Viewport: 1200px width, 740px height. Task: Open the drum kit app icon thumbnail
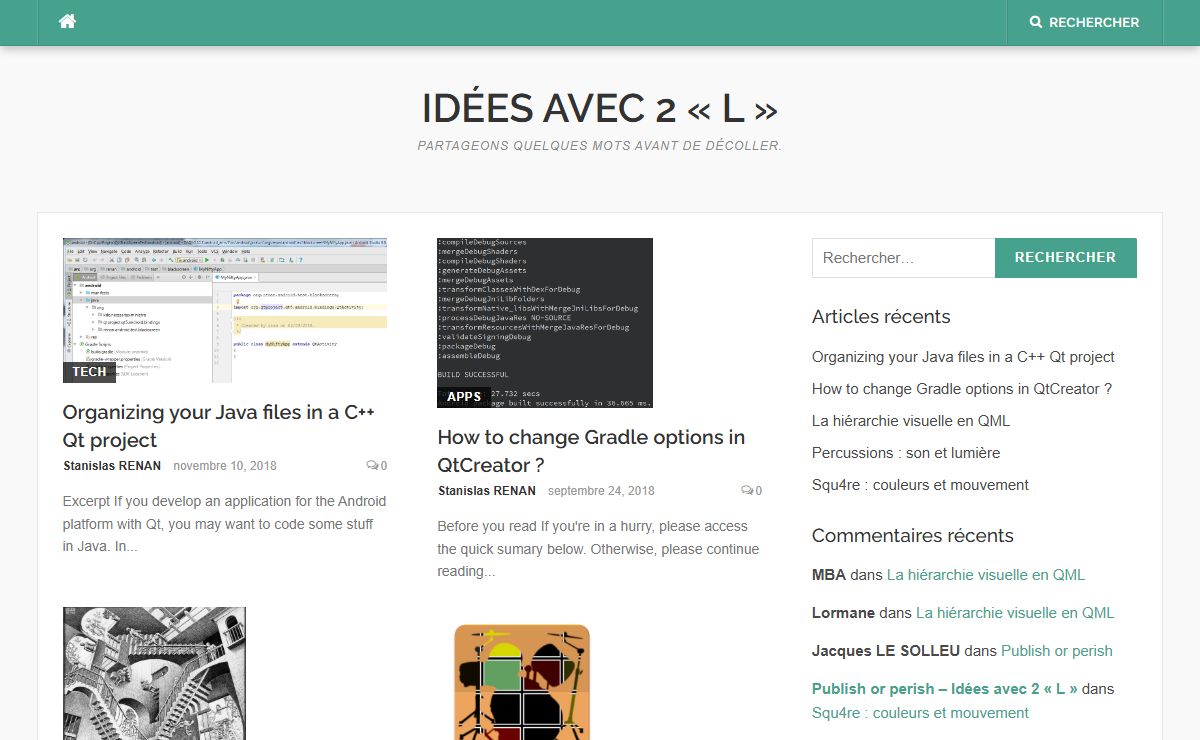tap(521, 682)
